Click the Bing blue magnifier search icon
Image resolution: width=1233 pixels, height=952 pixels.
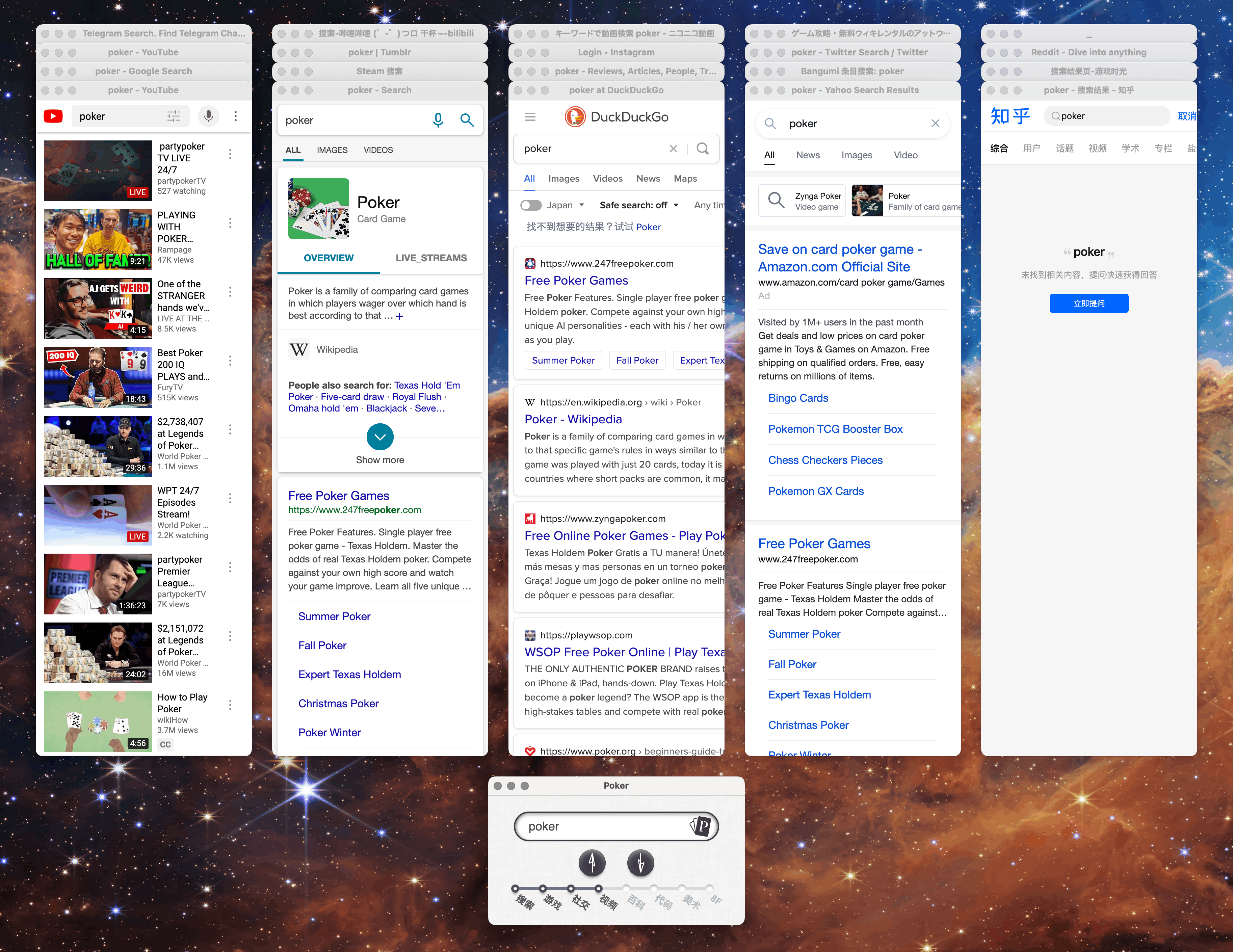(x=466, y=120)
